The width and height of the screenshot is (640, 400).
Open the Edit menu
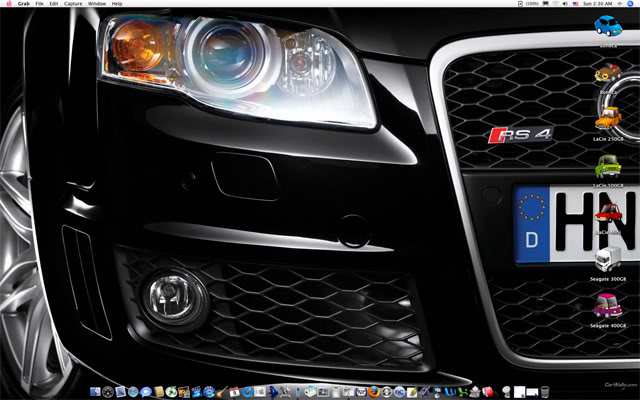(53, 4)
